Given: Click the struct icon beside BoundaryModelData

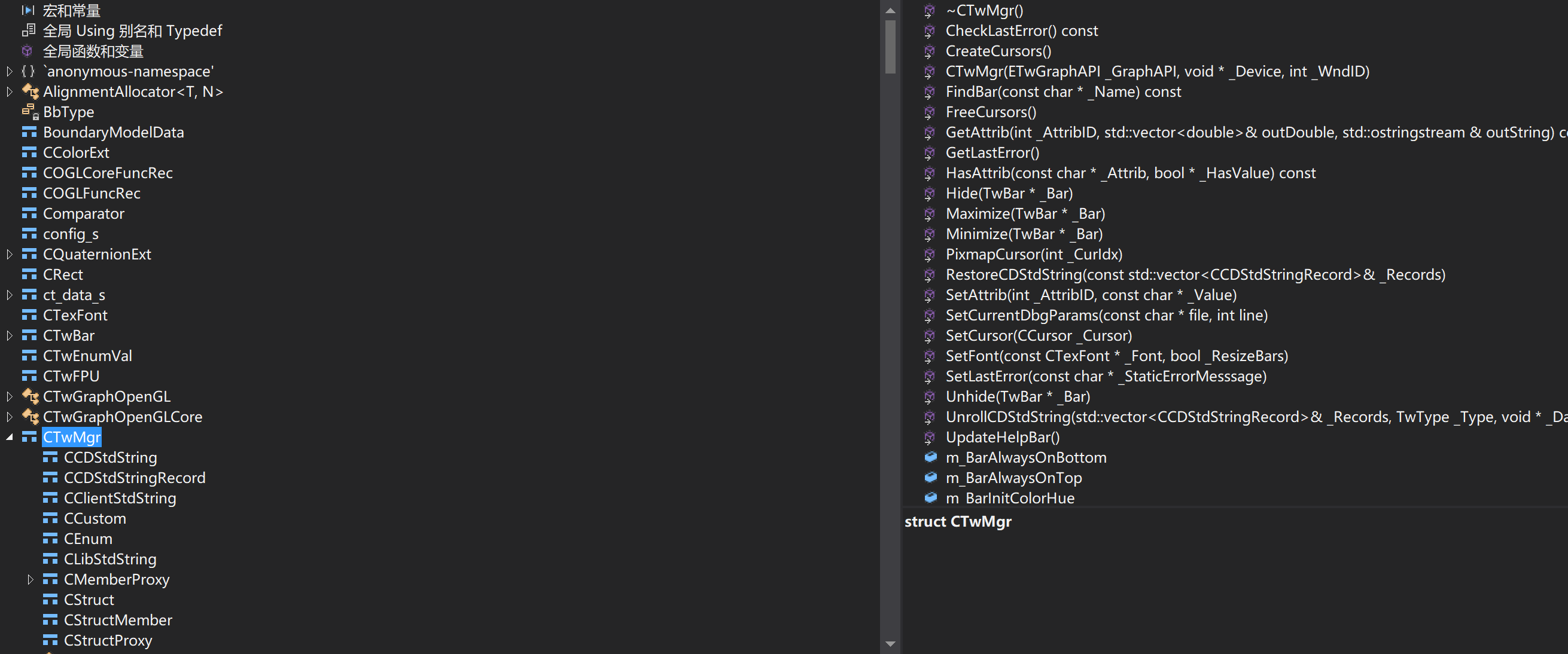Looking at the screenshot, I should click(x=29, y=132).
